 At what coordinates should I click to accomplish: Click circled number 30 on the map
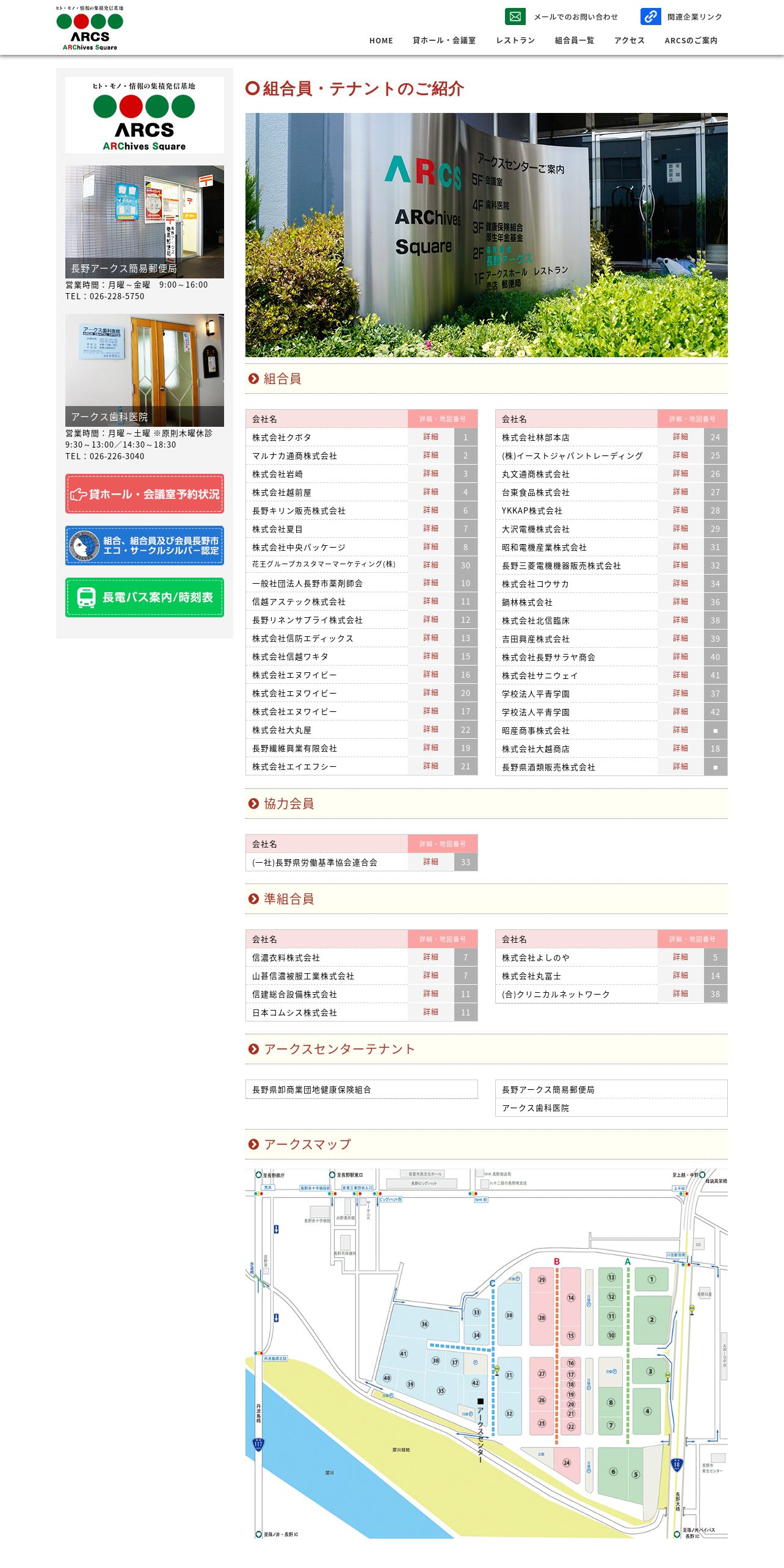pos(509,1315)
